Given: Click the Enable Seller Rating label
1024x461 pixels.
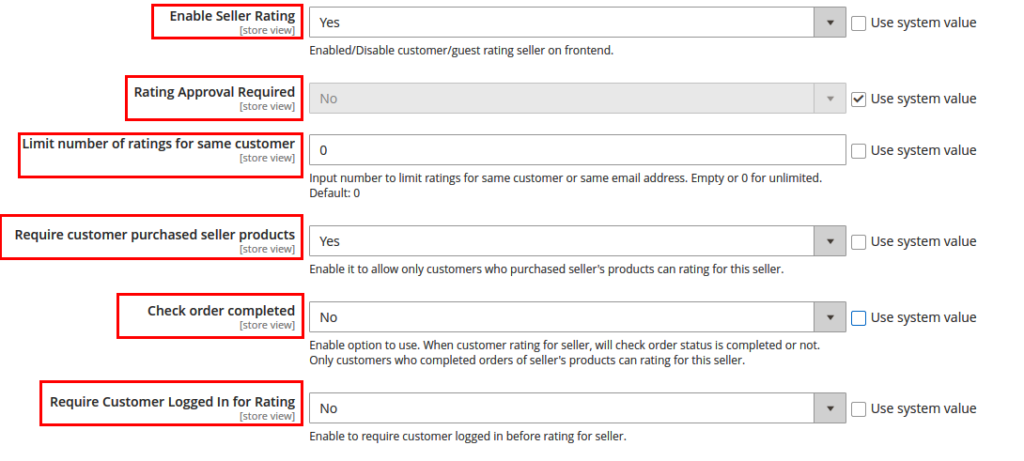Looking at the screenshot, I should (x=232, y=16).
